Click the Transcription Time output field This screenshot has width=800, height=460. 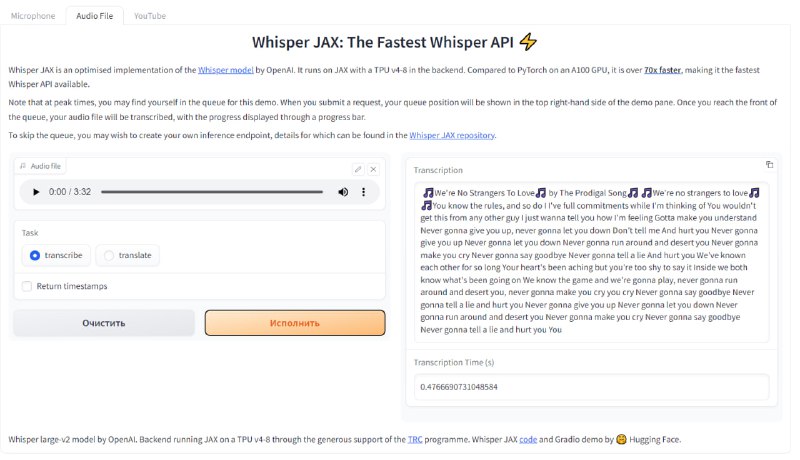pos(591,387)
